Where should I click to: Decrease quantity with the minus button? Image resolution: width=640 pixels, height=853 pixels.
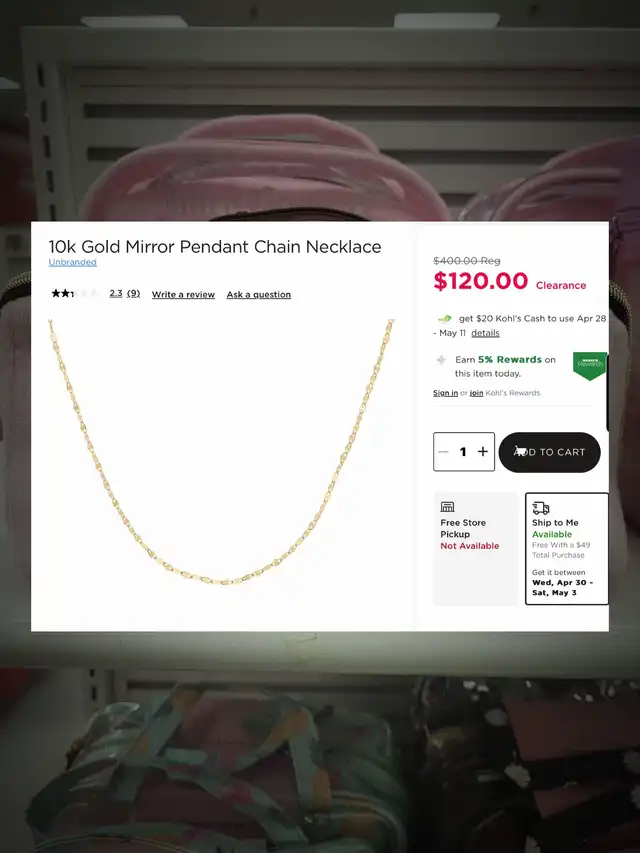pyautogui.click(x=444, y=452)
